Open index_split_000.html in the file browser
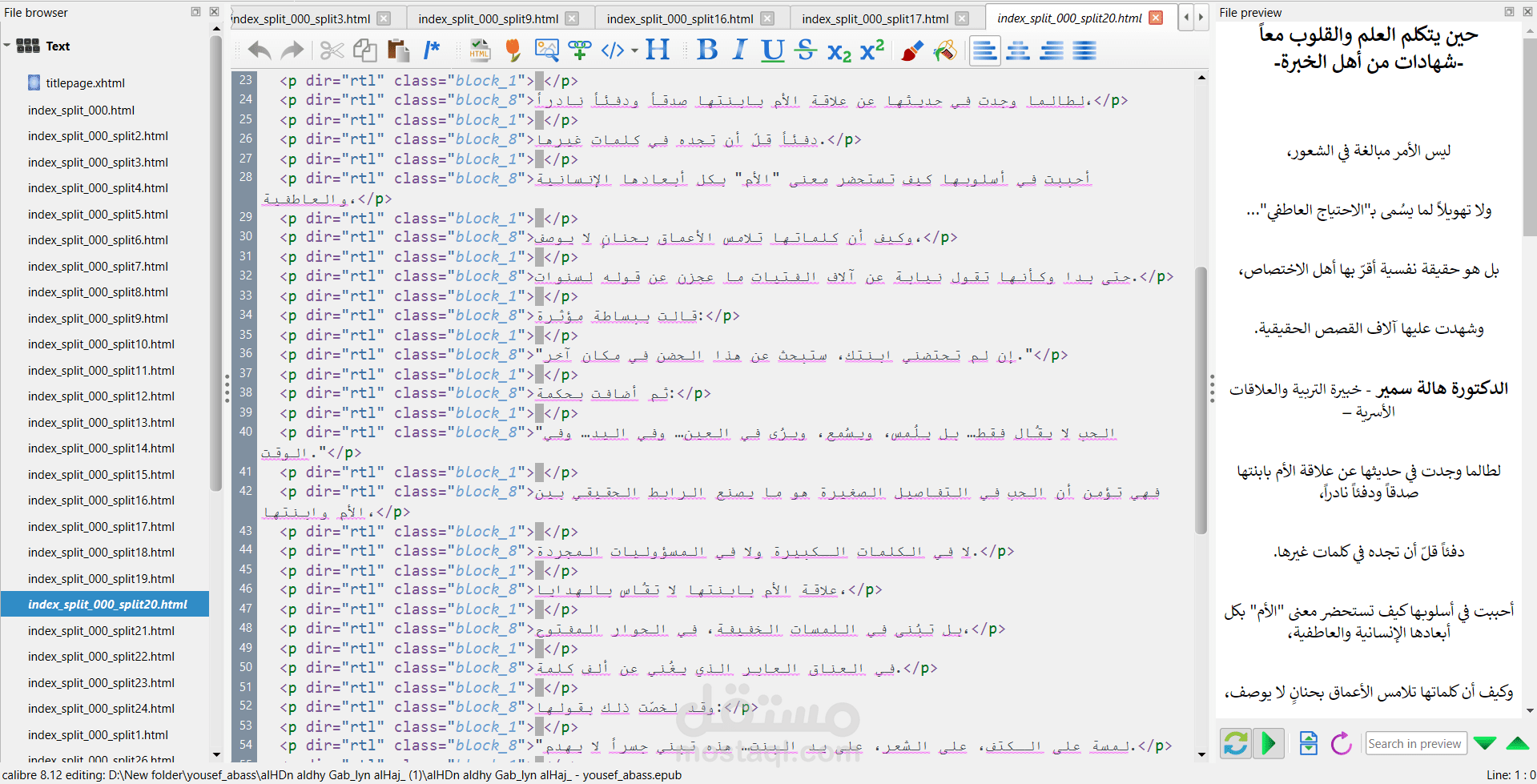Screen dimensions: 1537x784 click(81, 111)
